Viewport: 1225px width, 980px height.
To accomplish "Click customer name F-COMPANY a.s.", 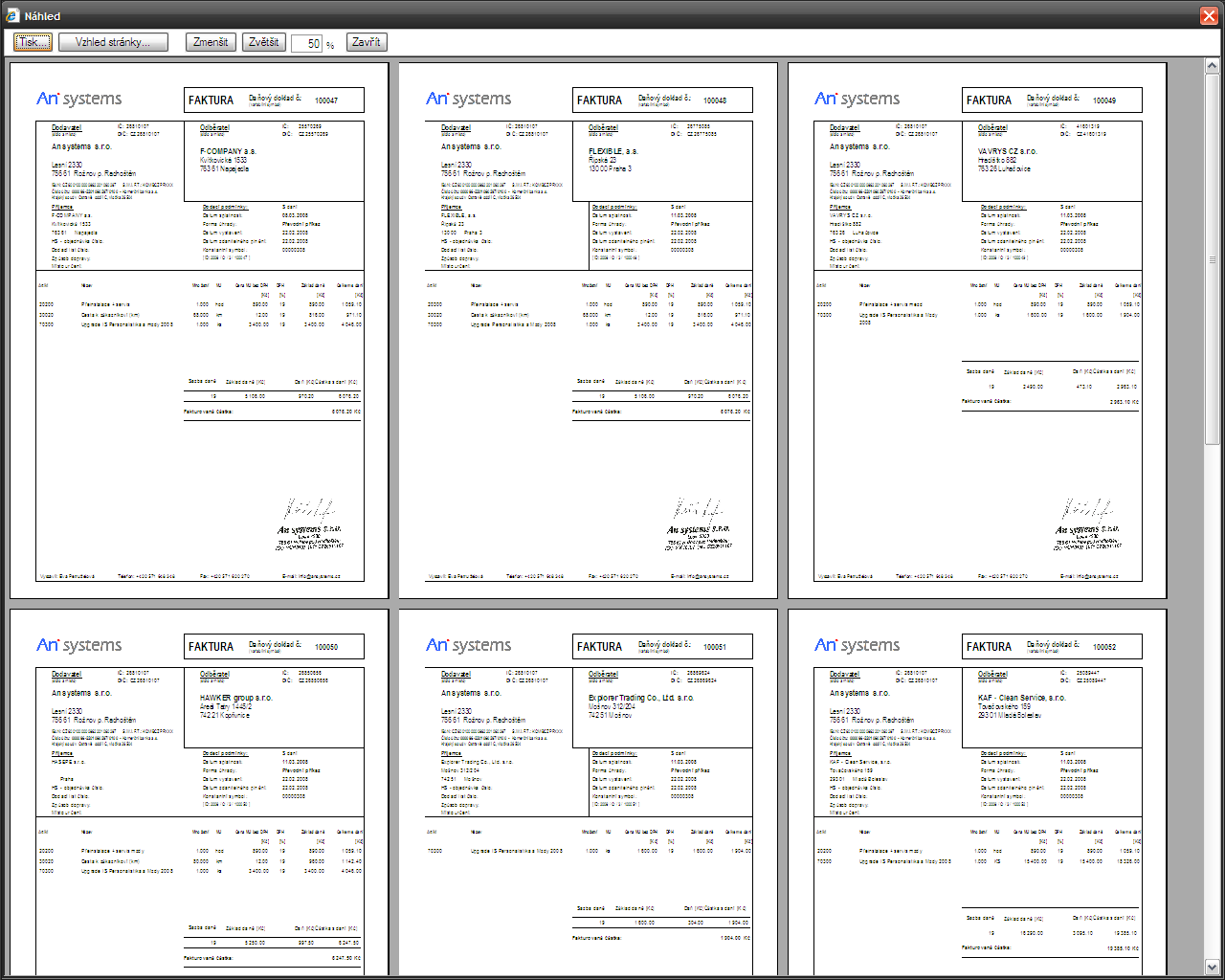I will (x=228, y=151).
